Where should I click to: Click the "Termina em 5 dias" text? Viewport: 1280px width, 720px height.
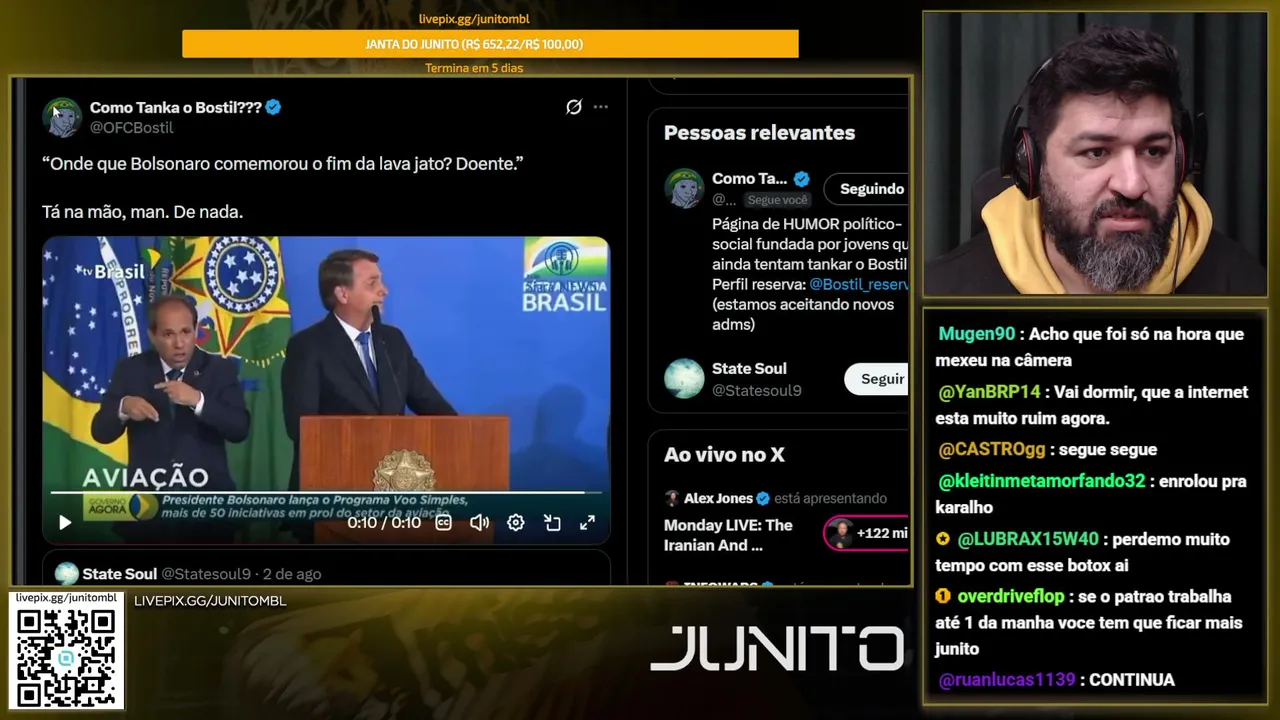tap(474, 68)
